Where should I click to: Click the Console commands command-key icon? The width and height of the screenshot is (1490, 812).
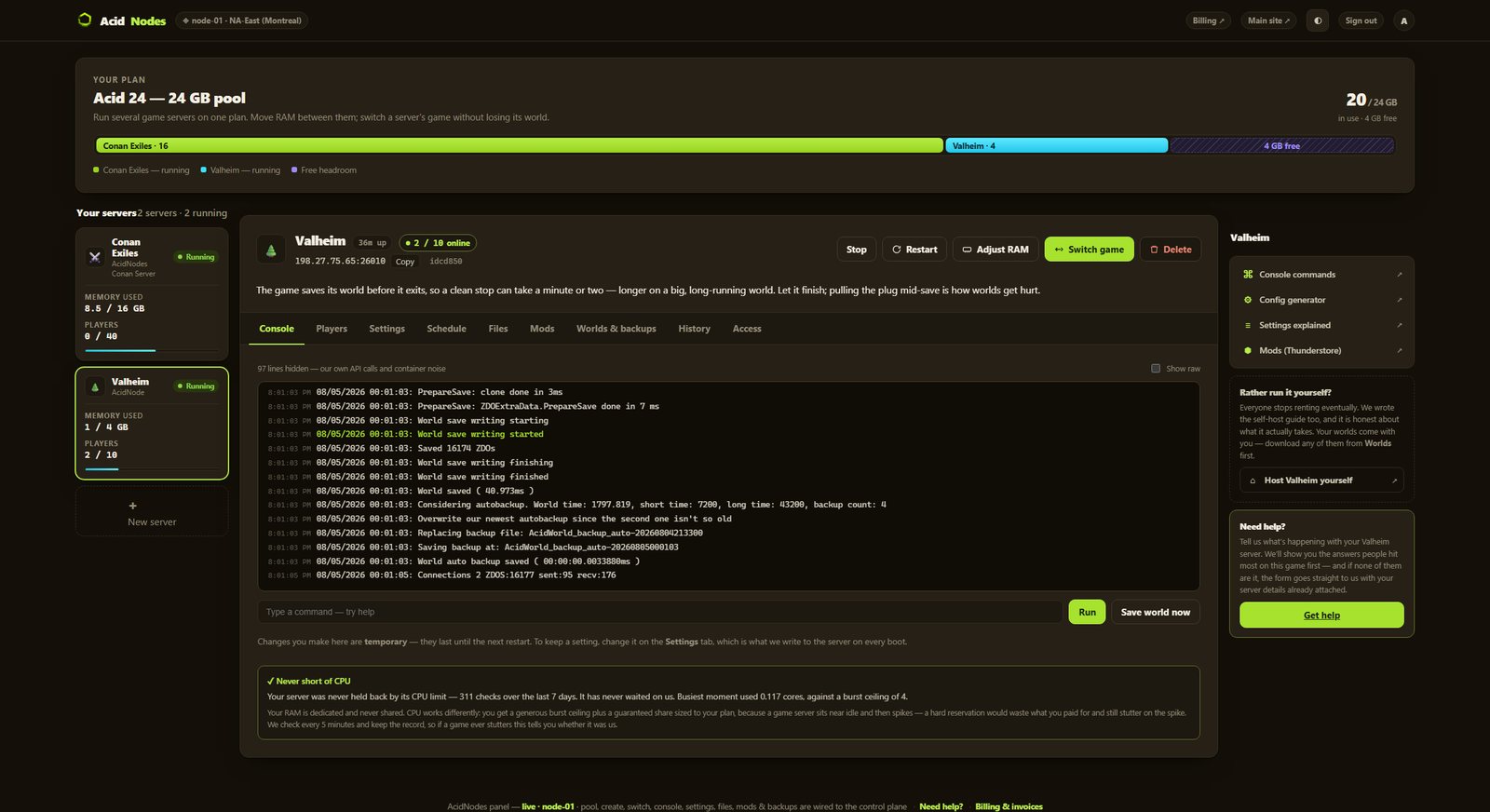point(1248,275)
